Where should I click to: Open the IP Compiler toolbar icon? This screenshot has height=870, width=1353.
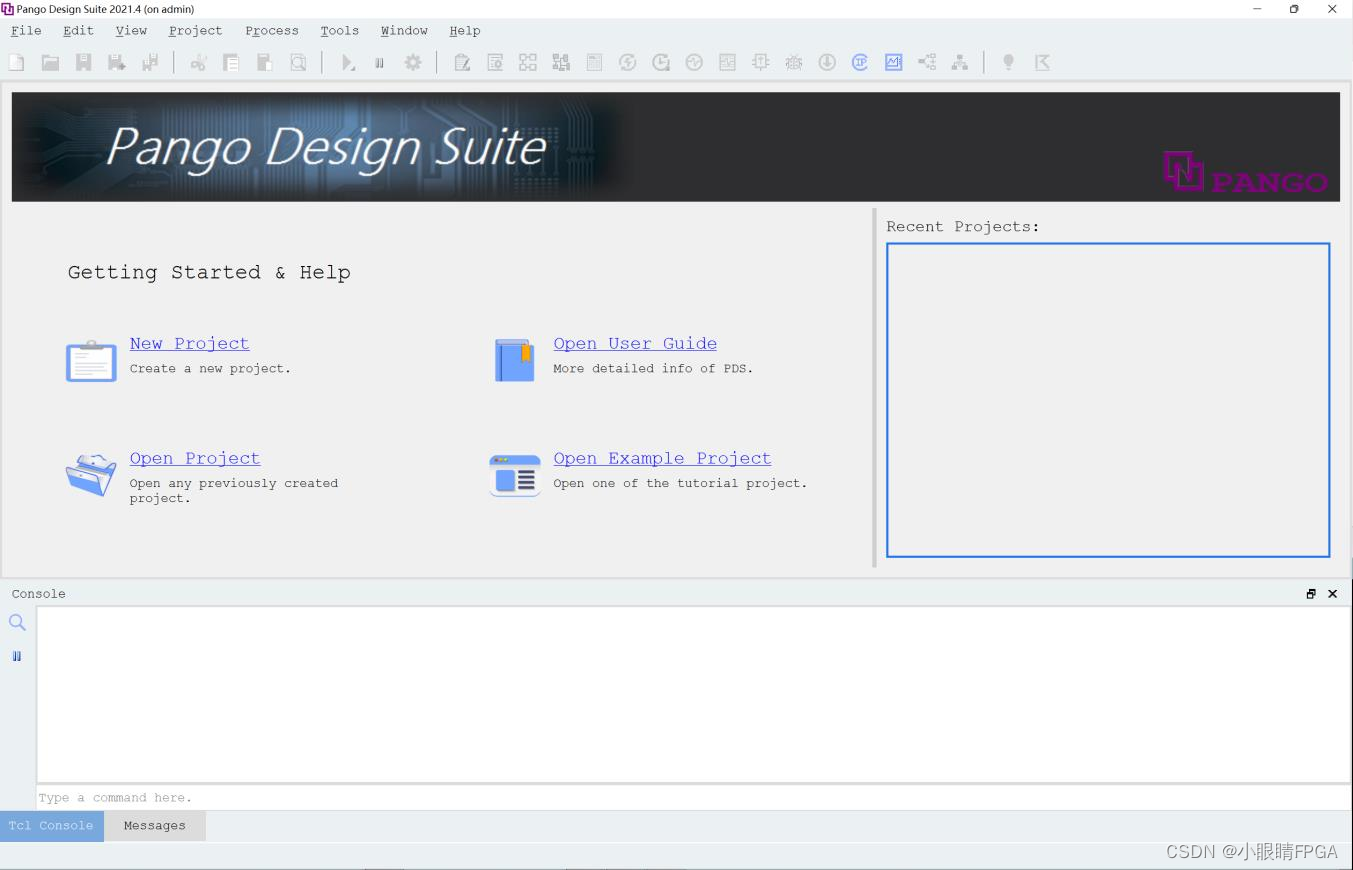(x=860, y=62)
